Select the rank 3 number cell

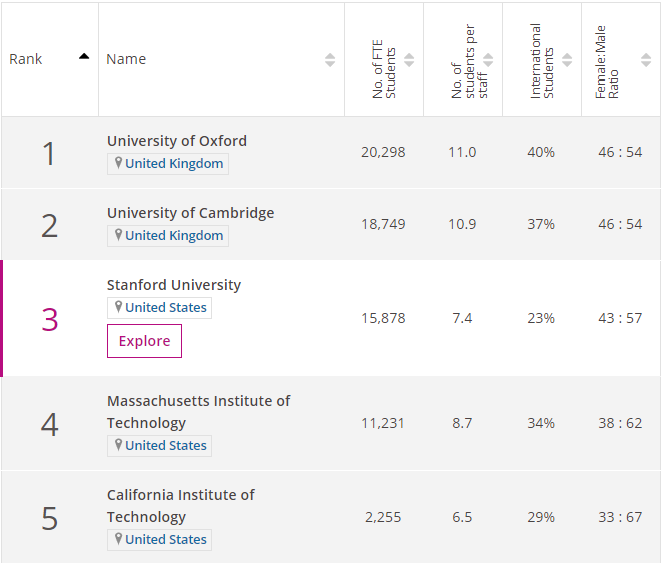pyautogui.click(x=50, y=319)
